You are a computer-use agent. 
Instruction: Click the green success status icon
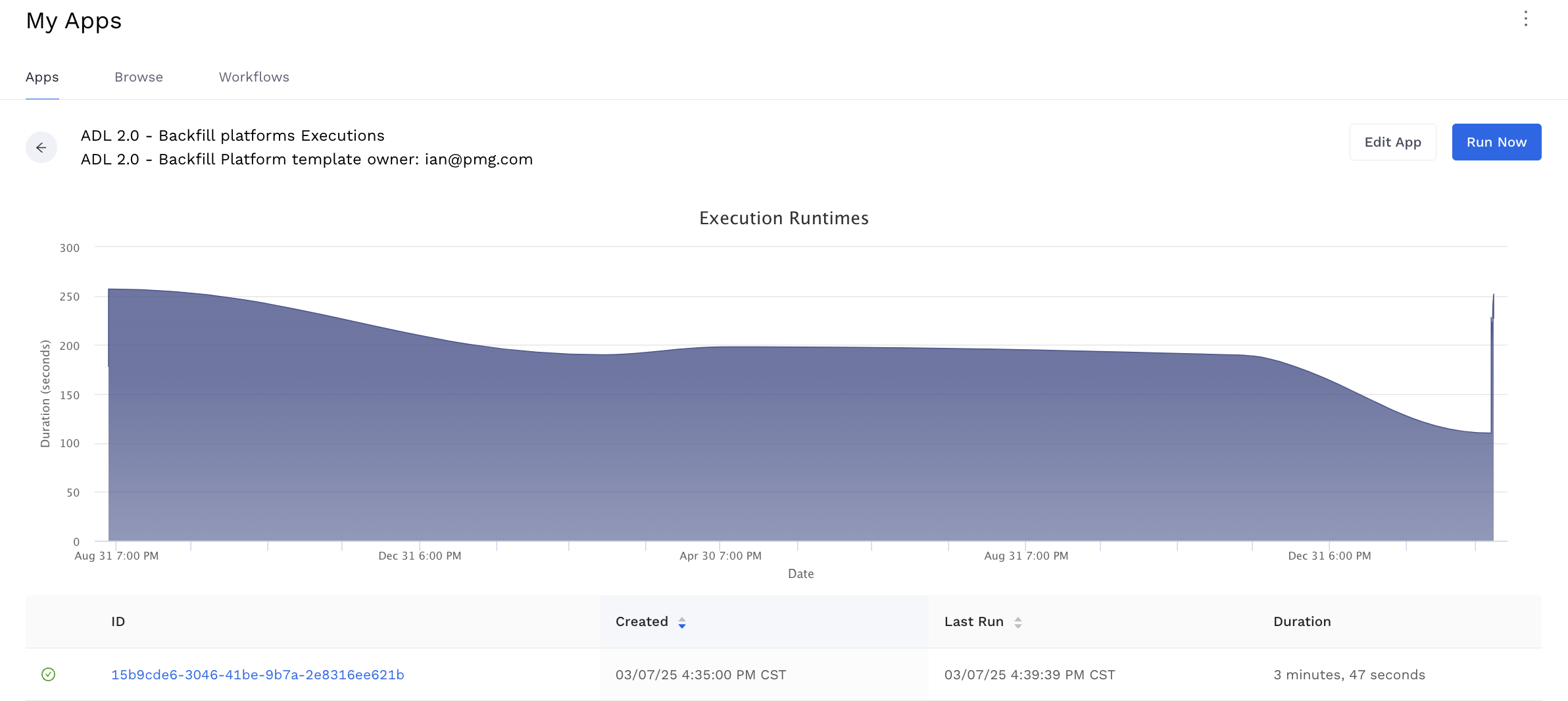48,674
